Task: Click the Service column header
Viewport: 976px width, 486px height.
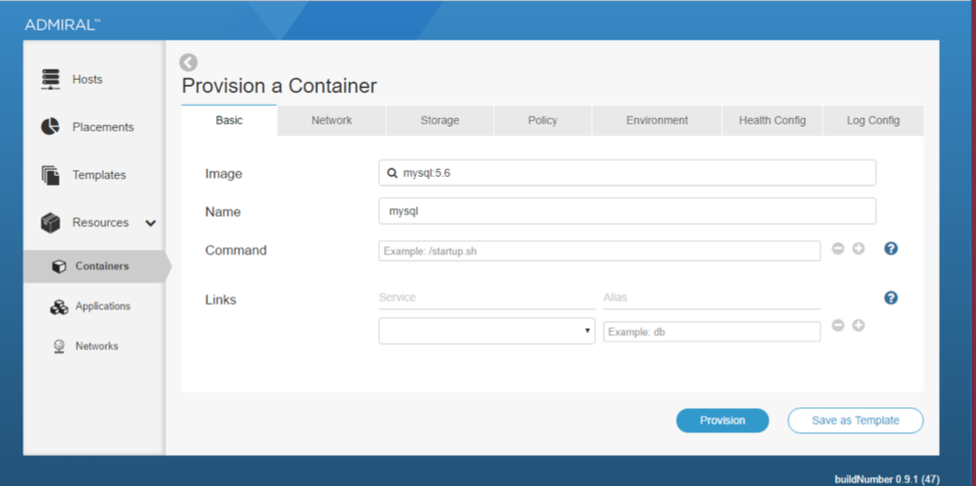Action: tap(397, 297)
